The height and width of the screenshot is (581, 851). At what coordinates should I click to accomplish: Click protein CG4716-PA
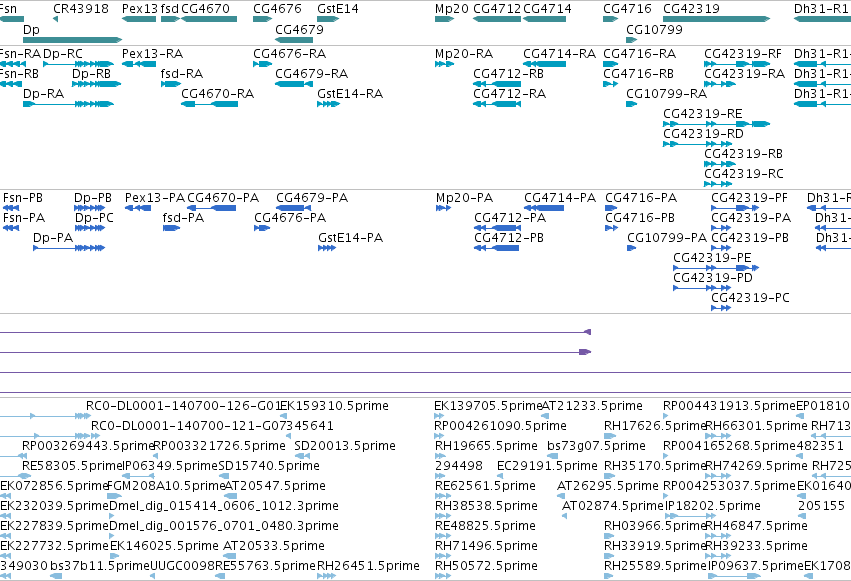tap(641, 198)
